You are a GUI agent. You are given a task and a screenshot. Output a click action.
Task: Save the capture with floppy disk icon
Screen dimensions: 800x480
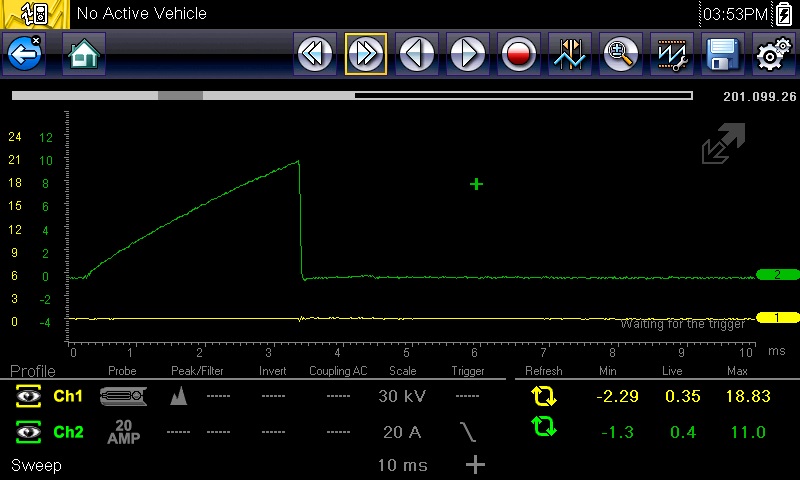pyautogui.click(x=722, y=54)
